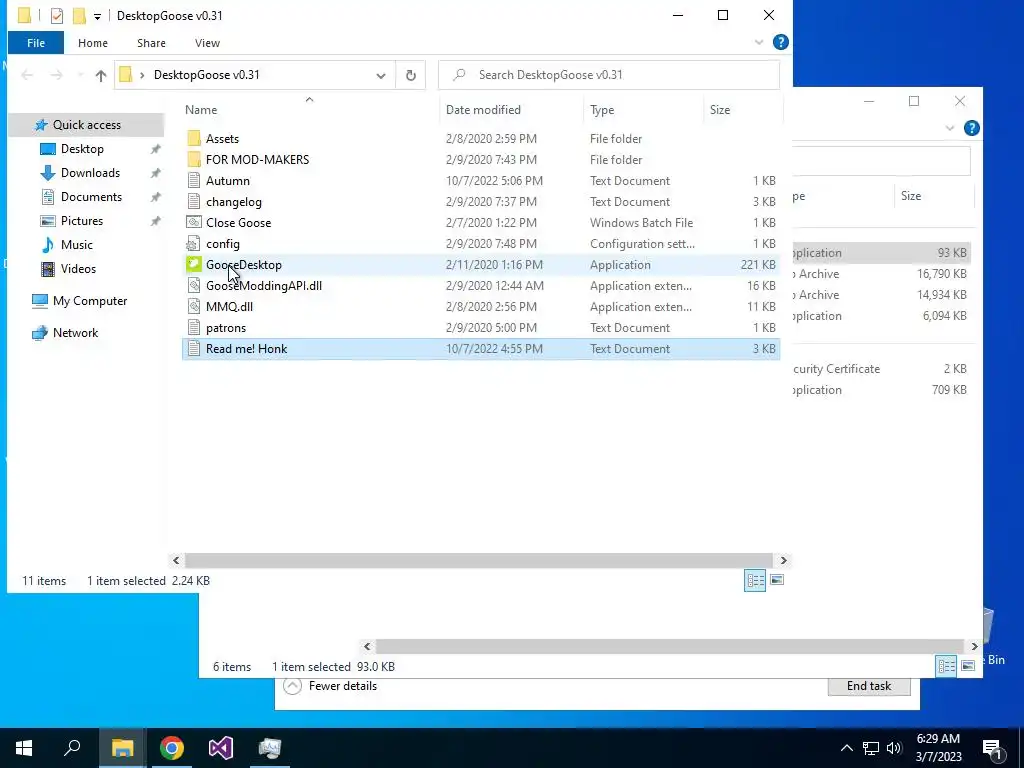Open the Customize Quick Access Toolbar dropdown
Viewport: 1024px width, 768px height.
coord(97,16)
